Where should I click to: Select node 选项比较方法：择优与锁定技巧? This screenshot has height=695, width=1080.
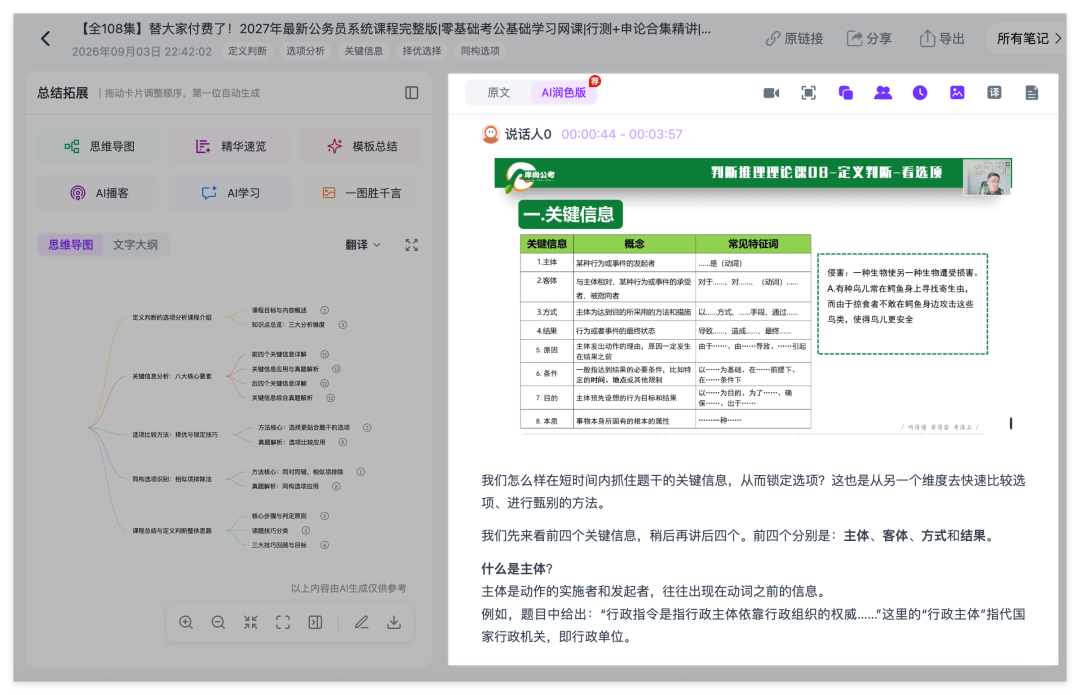[x=175, y=435]
